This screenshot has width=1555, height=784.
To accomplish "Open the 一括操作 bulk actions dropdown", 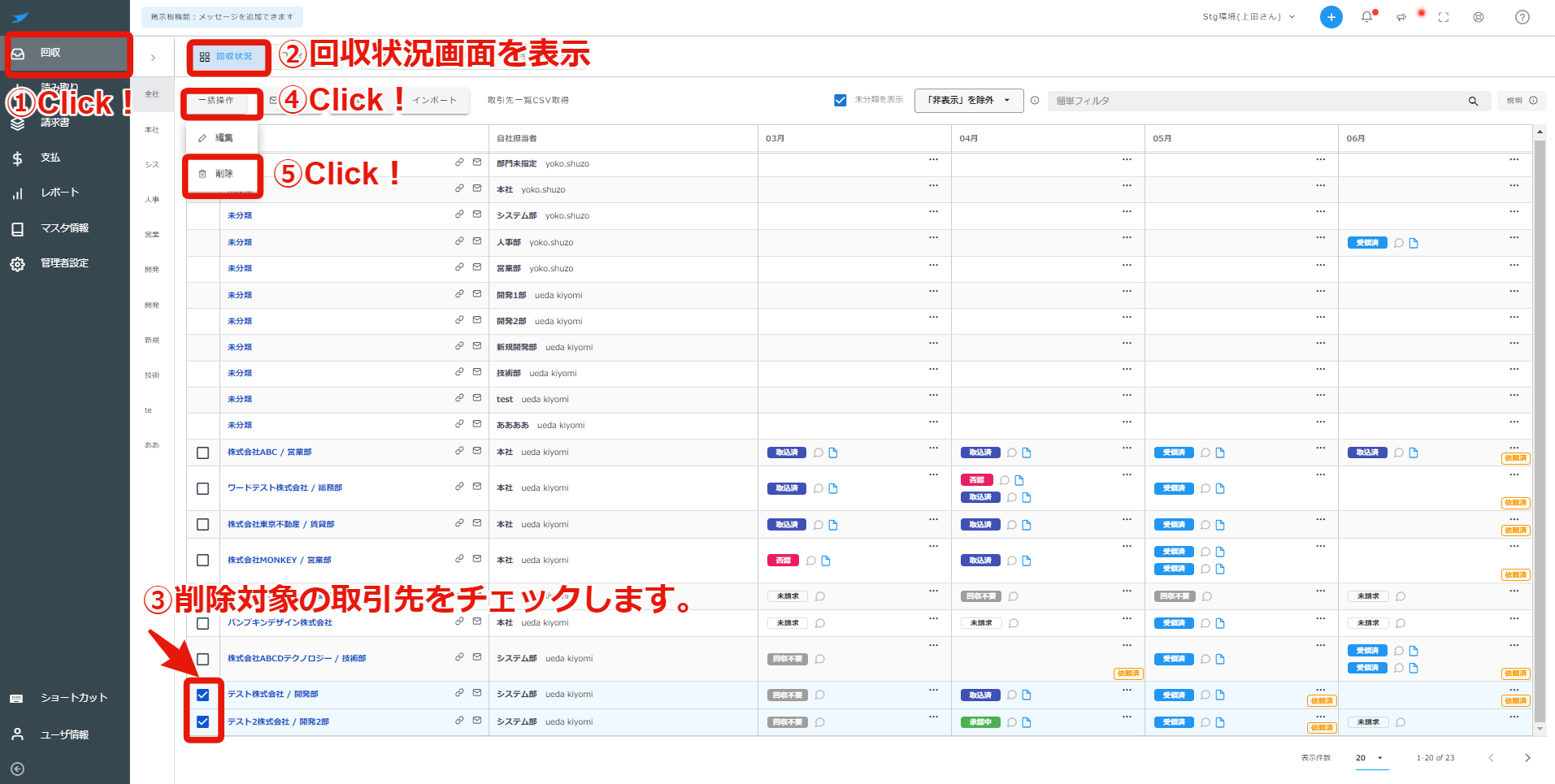I will click(x=215, y=101).
